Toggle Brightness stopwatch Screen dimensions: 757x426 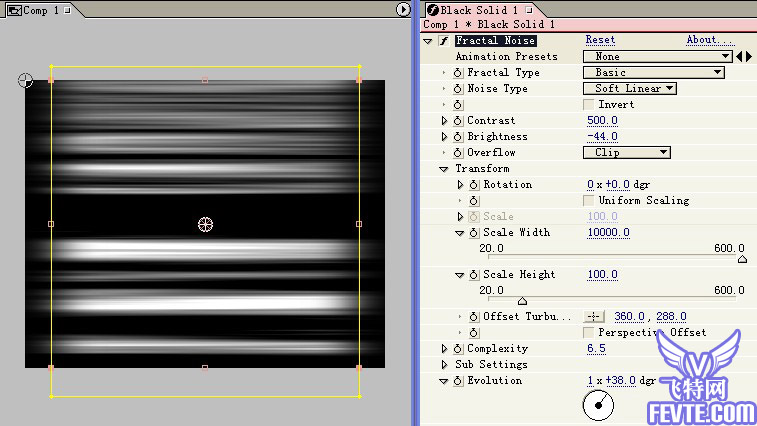coord(458,136)
